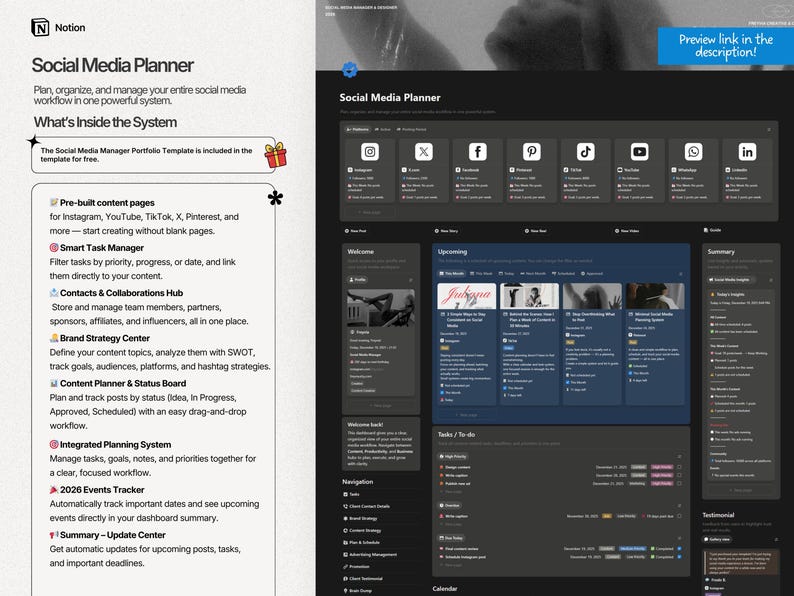Select the Platforms tab
Screen dimensions: 794x596
coord(358,130)
